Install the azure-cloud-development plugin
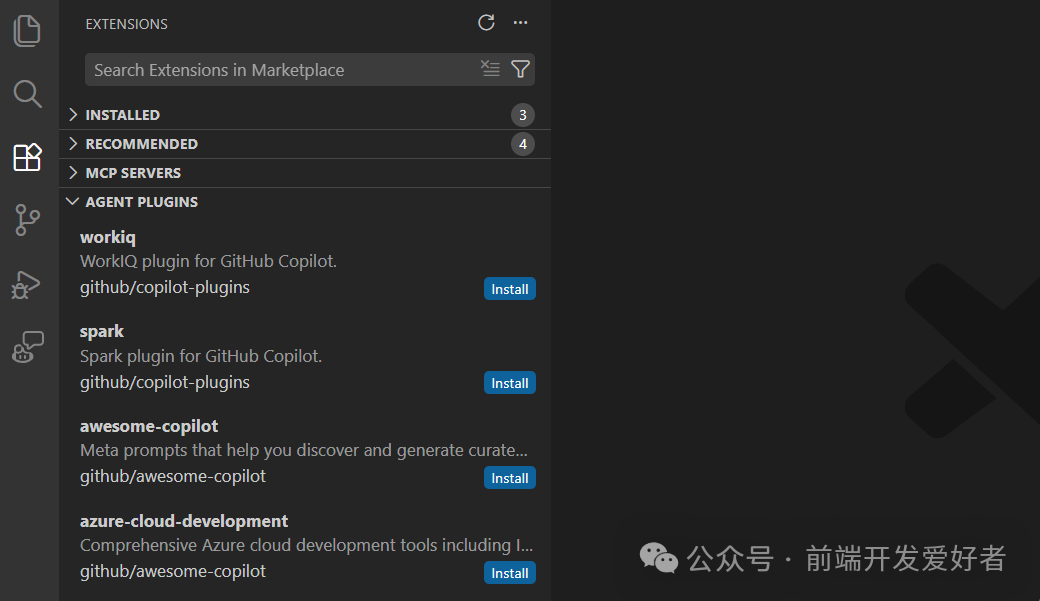This screenshot has height=601, width=1040. (510, 573)
